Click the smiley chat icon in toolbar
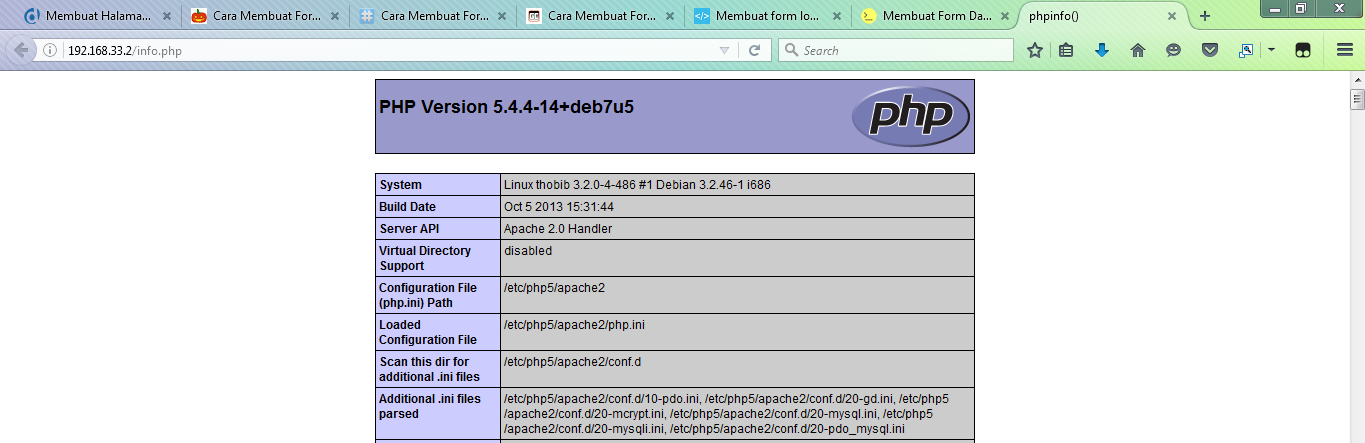Screen dimensions: 1365x443 point(1173,50)
